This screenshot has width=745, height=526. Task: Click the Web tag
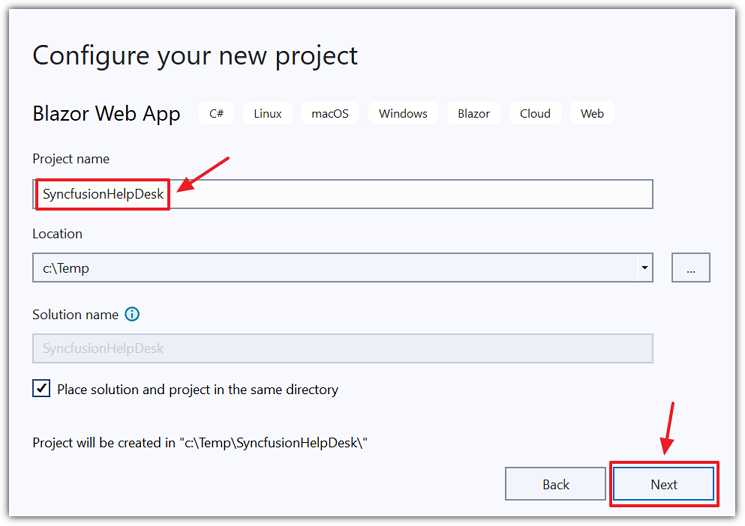click(592, 114)
